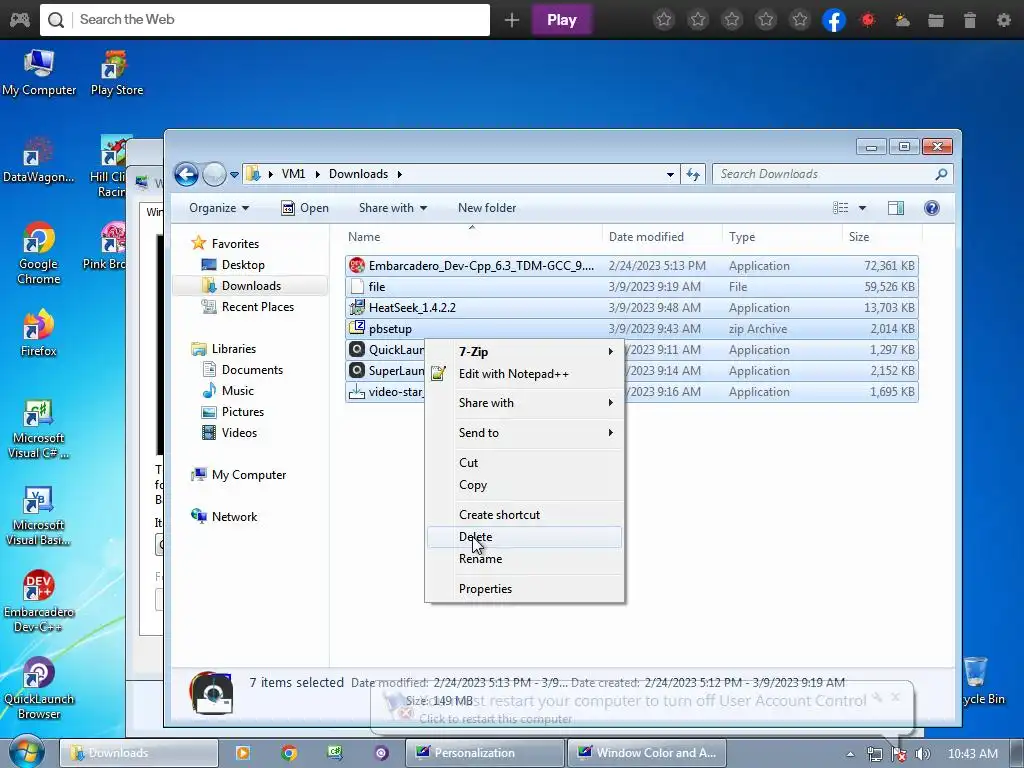The width and height of the screenshot is (1024, 768).
Task: Open recent pages dropdown arrow beside navigation buttons
Action: [234, 175]
